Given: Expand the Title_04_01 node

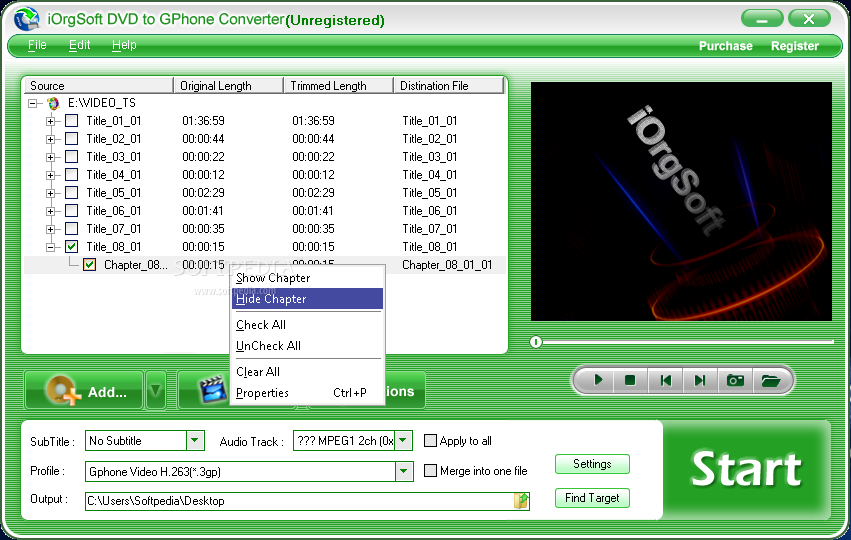Looking at the screenshot, I should 50,175.
